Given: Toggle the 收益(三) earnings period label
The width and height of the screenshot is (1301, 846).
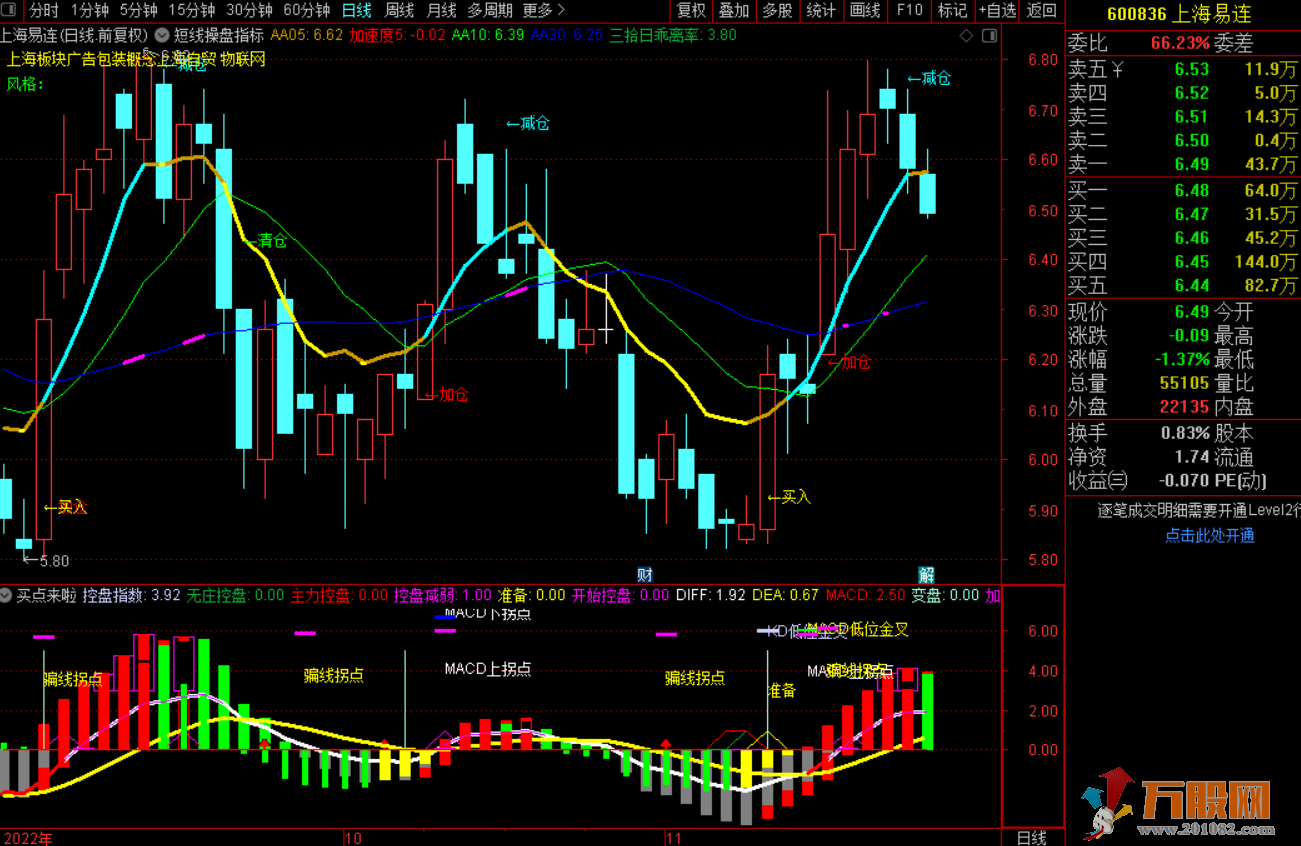Looking at the screenshot, I should 1097,481.
